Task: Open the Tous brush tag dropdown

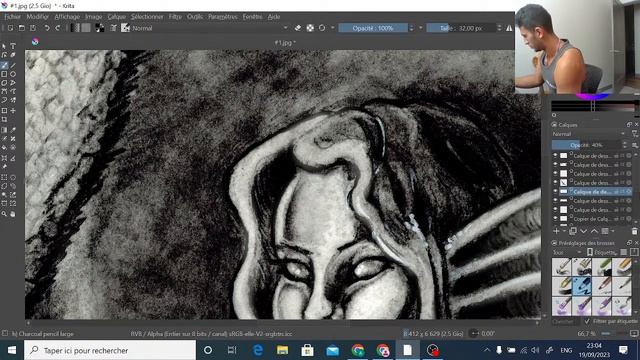Action: click(x=566, y=252)
